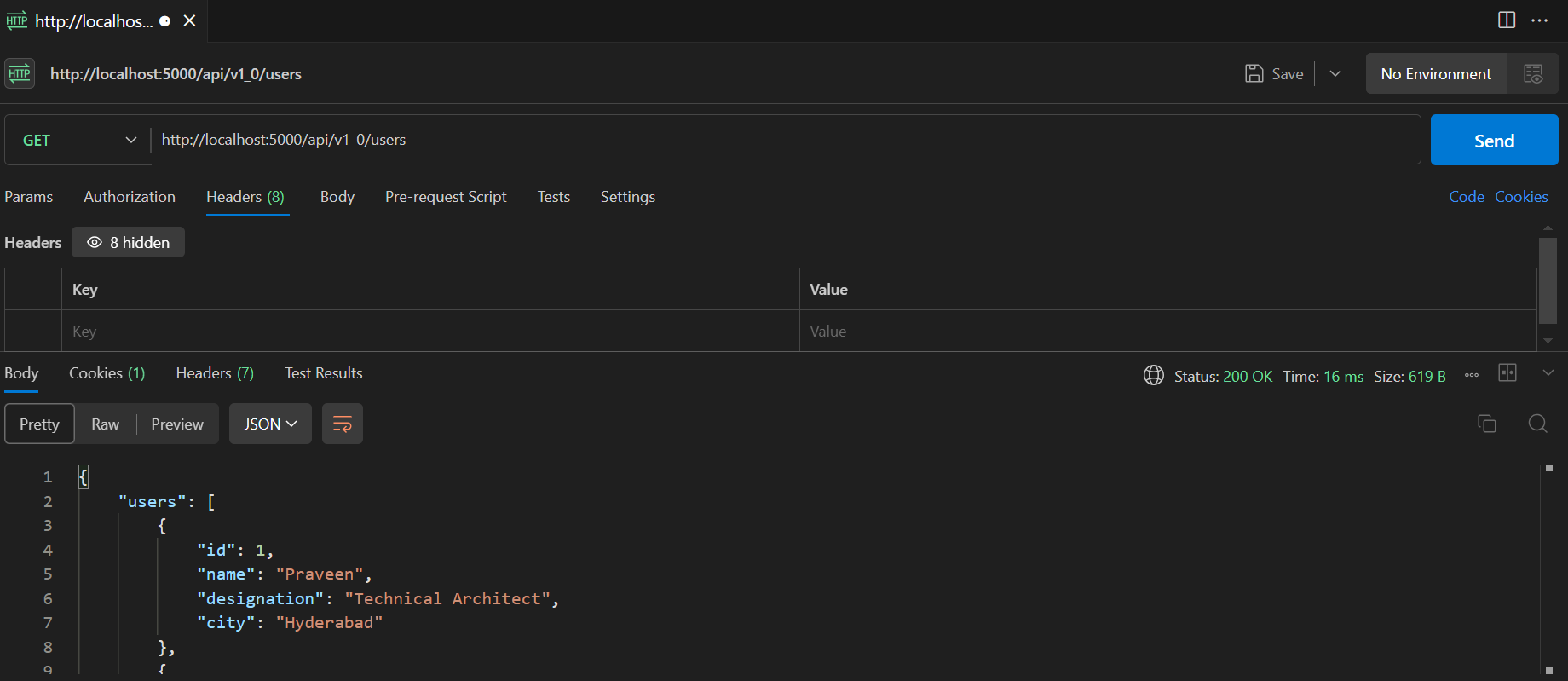
Task: Open the No Environment selector
Action: [x=1436, y=73]
